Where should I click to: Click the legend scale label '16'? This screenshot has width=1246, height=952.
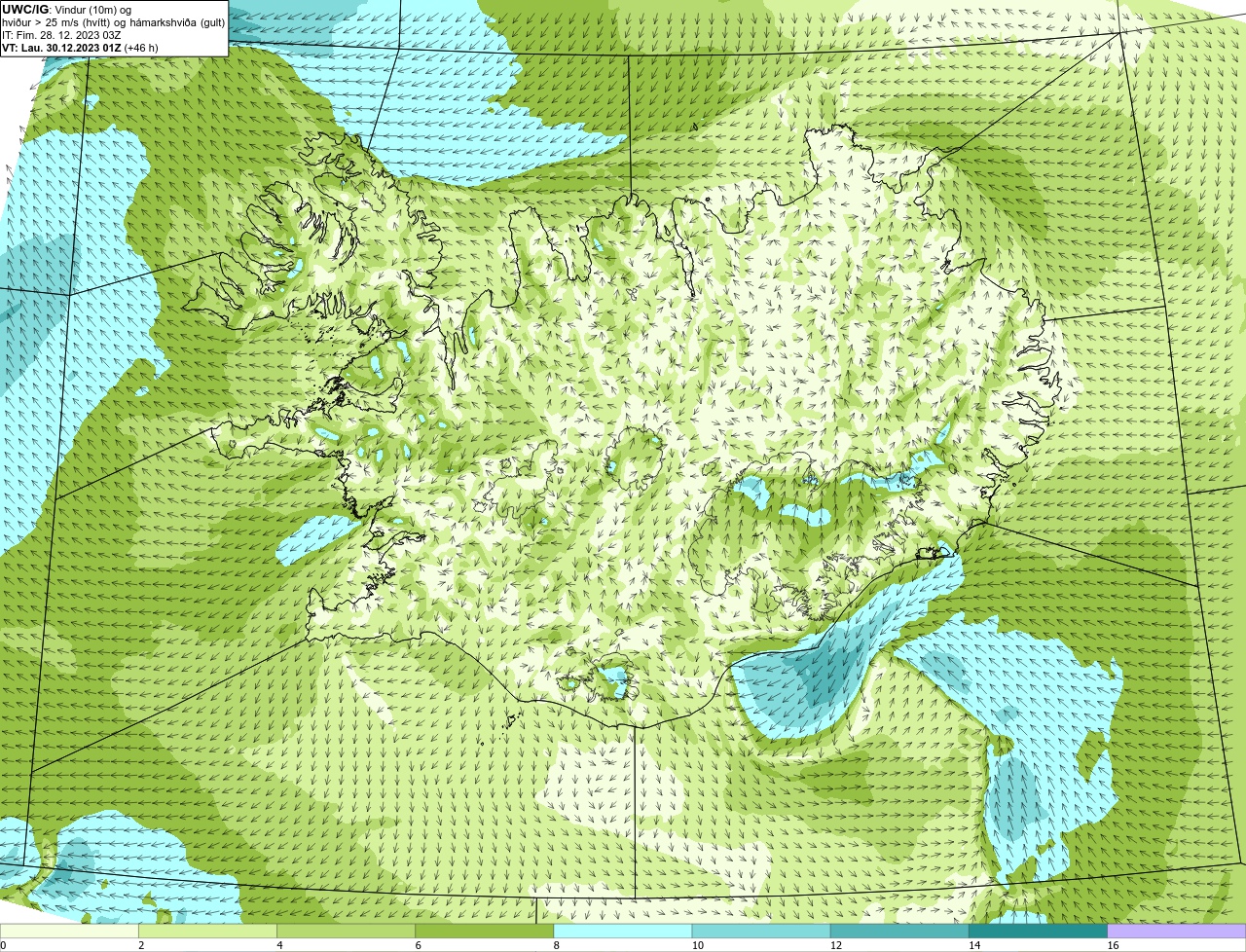[1113, 945]
